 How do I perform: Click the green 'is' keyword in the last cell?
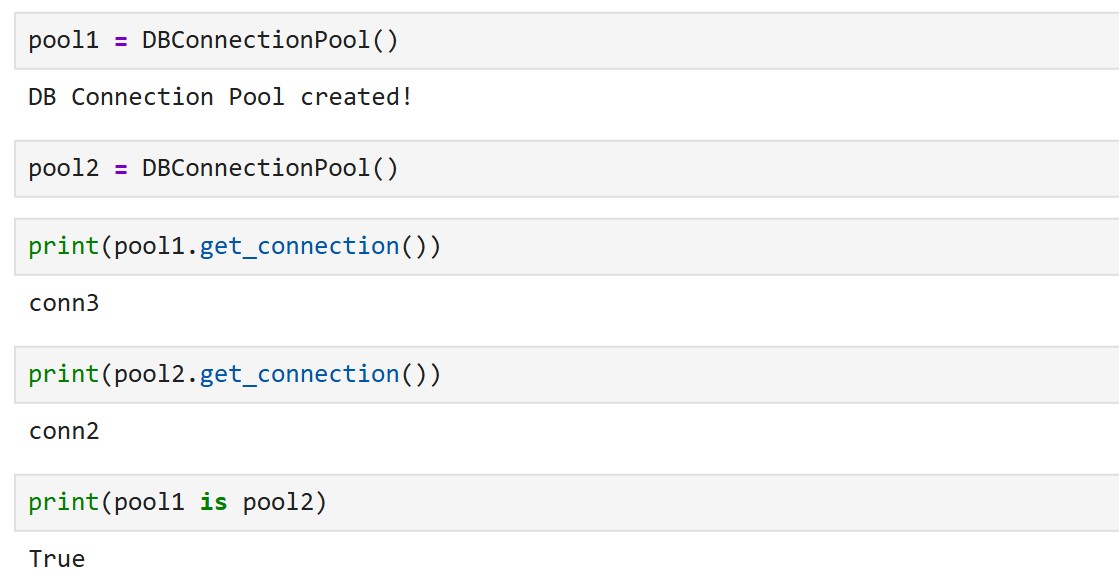213,502
